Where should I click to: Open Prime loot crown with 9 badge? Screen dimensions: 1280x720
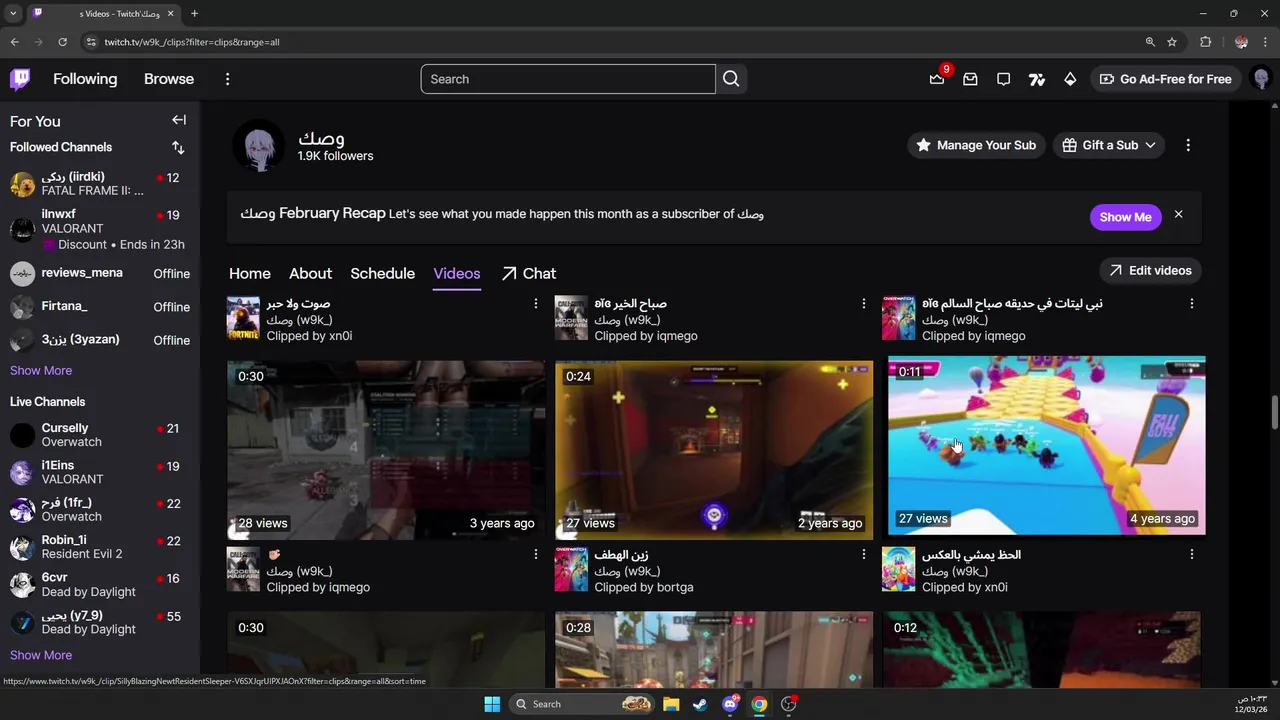(x=937, y=79)
